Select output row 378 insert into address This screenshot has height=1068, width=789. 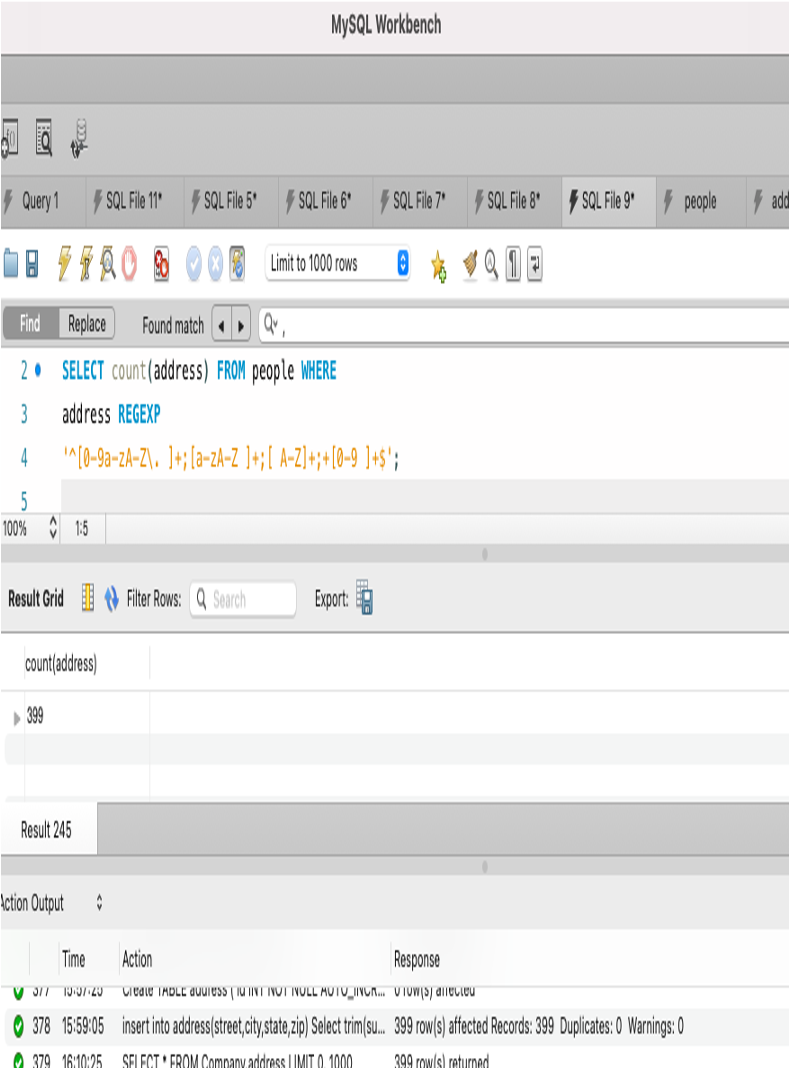click(394, 1026)
